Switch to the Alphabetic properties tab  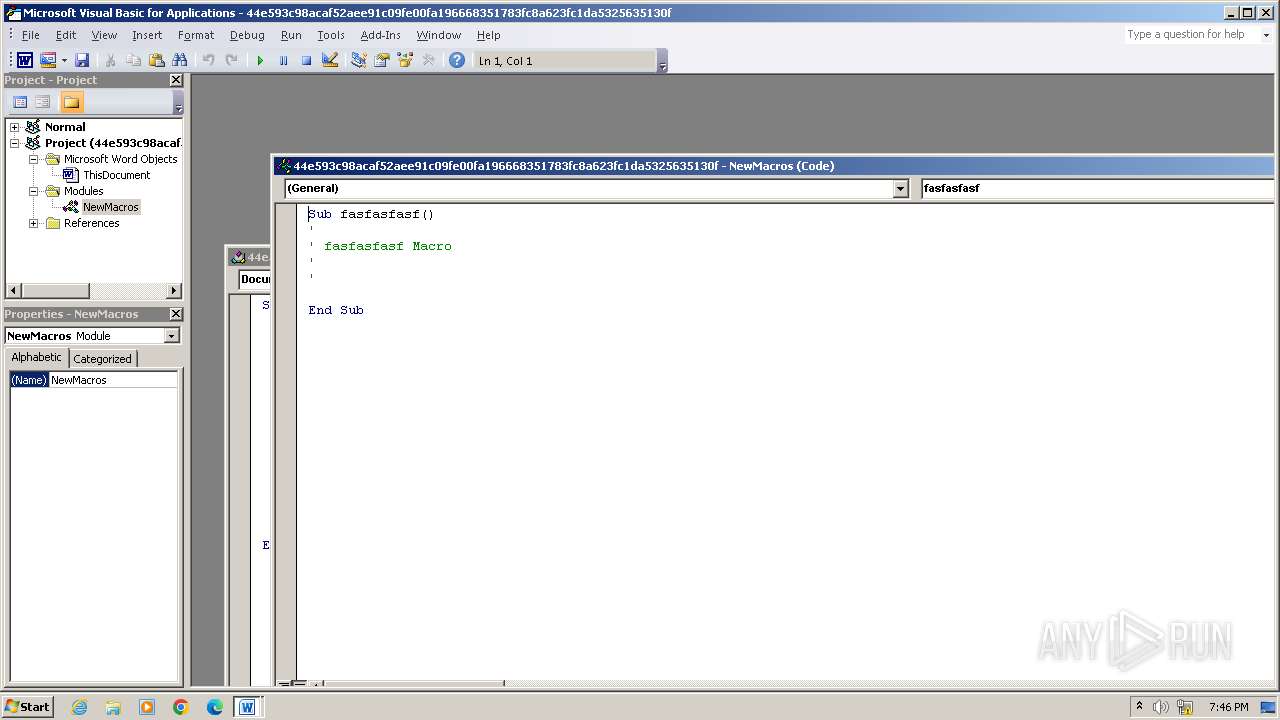coord(37,358)
